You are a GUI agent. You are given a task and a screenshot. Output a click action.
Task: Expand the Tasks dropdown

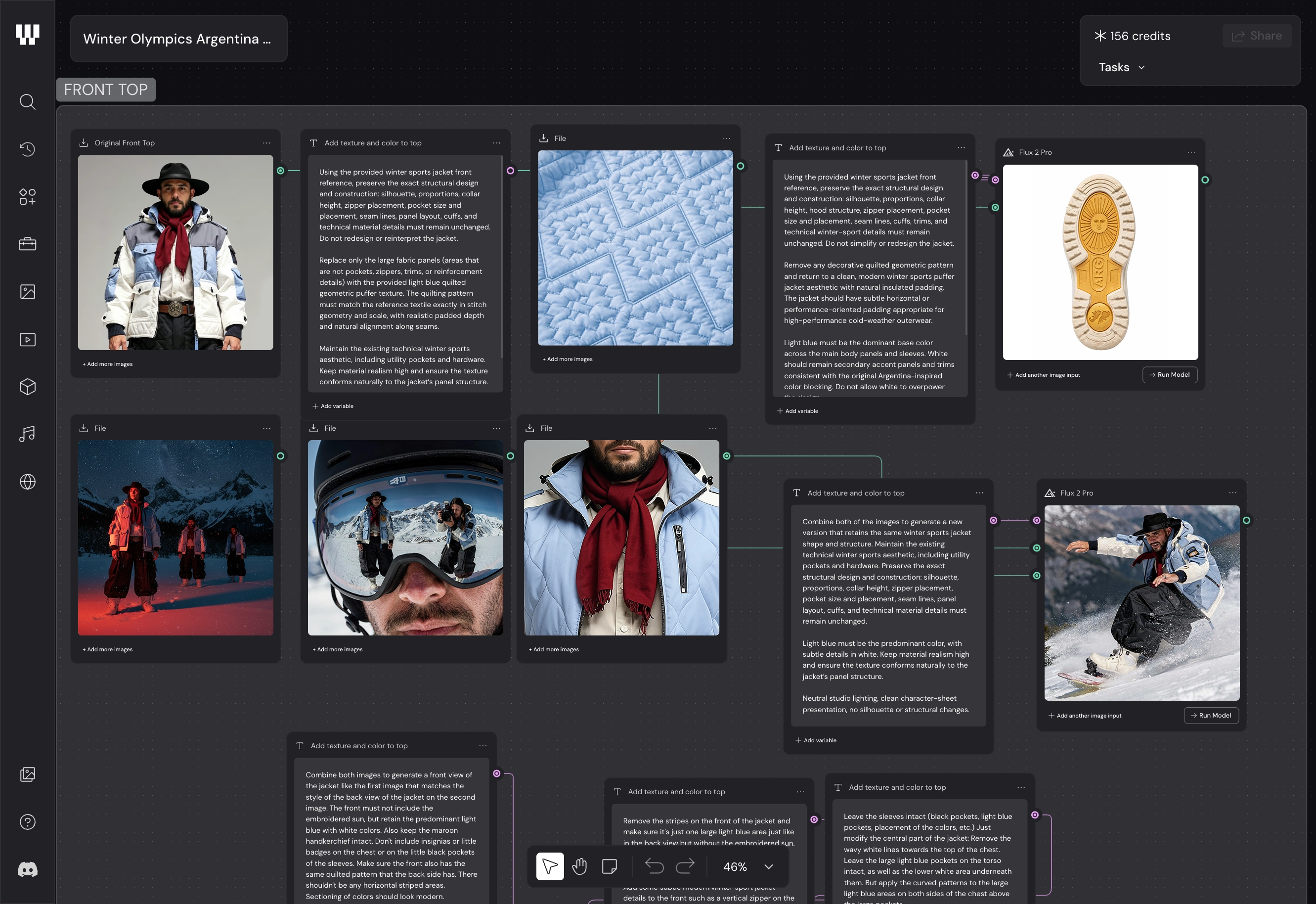pos(1122,67)
